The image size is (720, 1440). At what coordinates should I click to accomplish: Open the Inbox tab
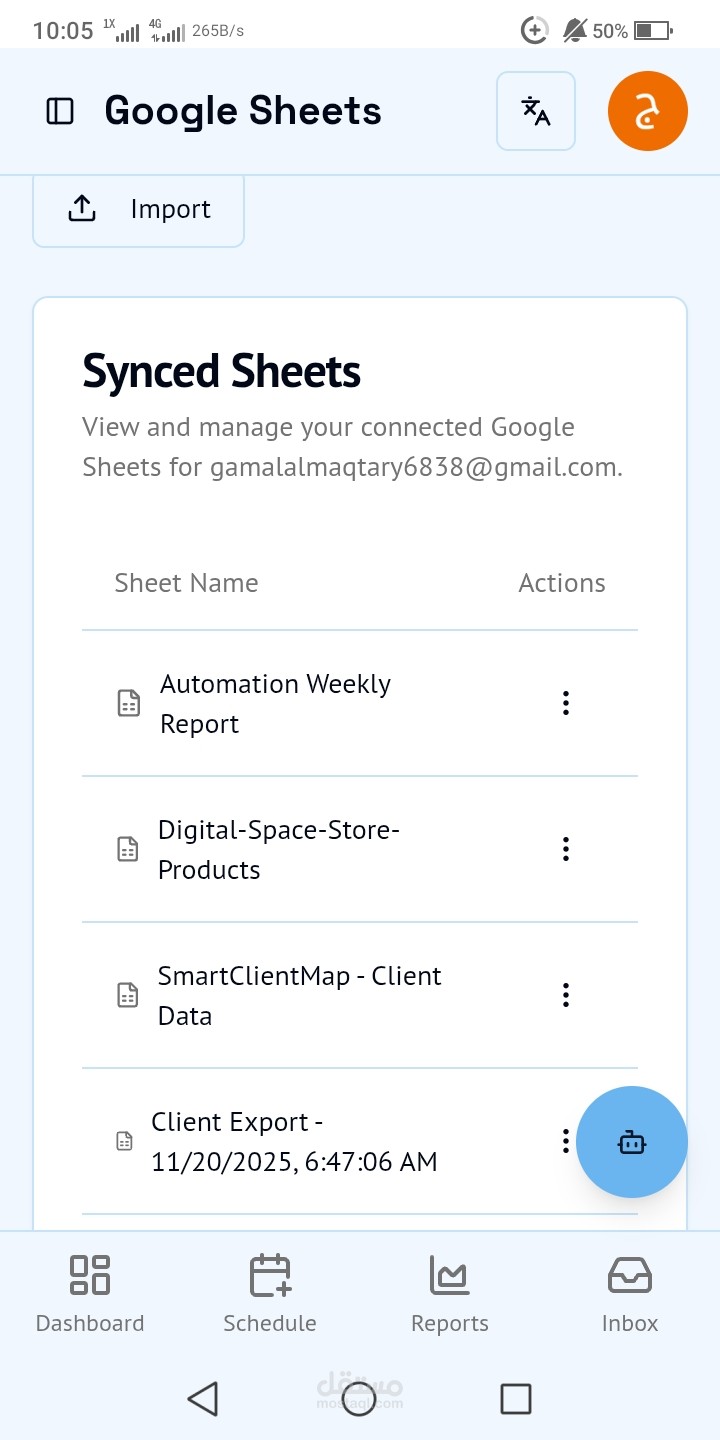point(630,1294)
